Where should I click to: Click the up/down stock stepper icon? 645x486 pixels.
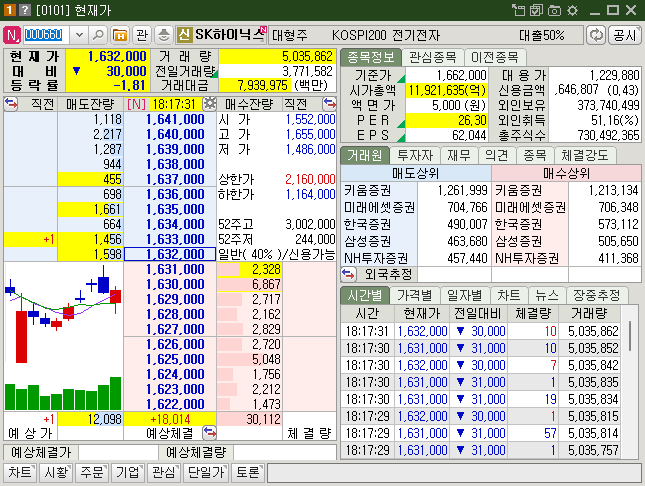164,35
